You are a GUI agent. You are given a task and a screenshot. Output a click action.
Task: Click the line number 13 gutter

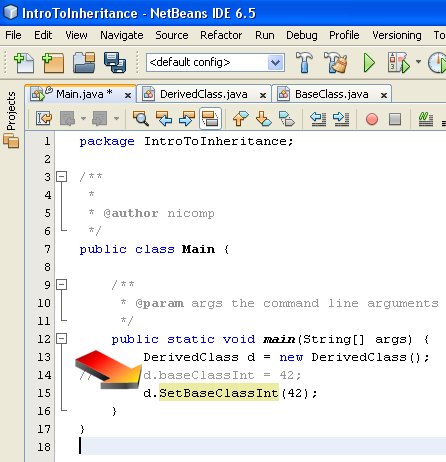point(44,357)
